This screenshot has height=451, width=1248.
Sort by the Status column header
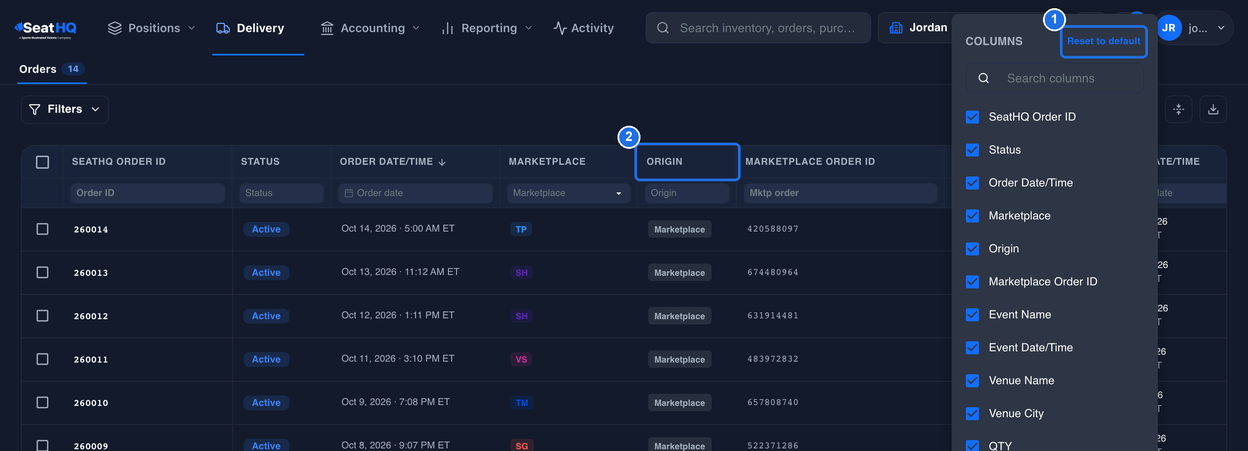point(260,162)
